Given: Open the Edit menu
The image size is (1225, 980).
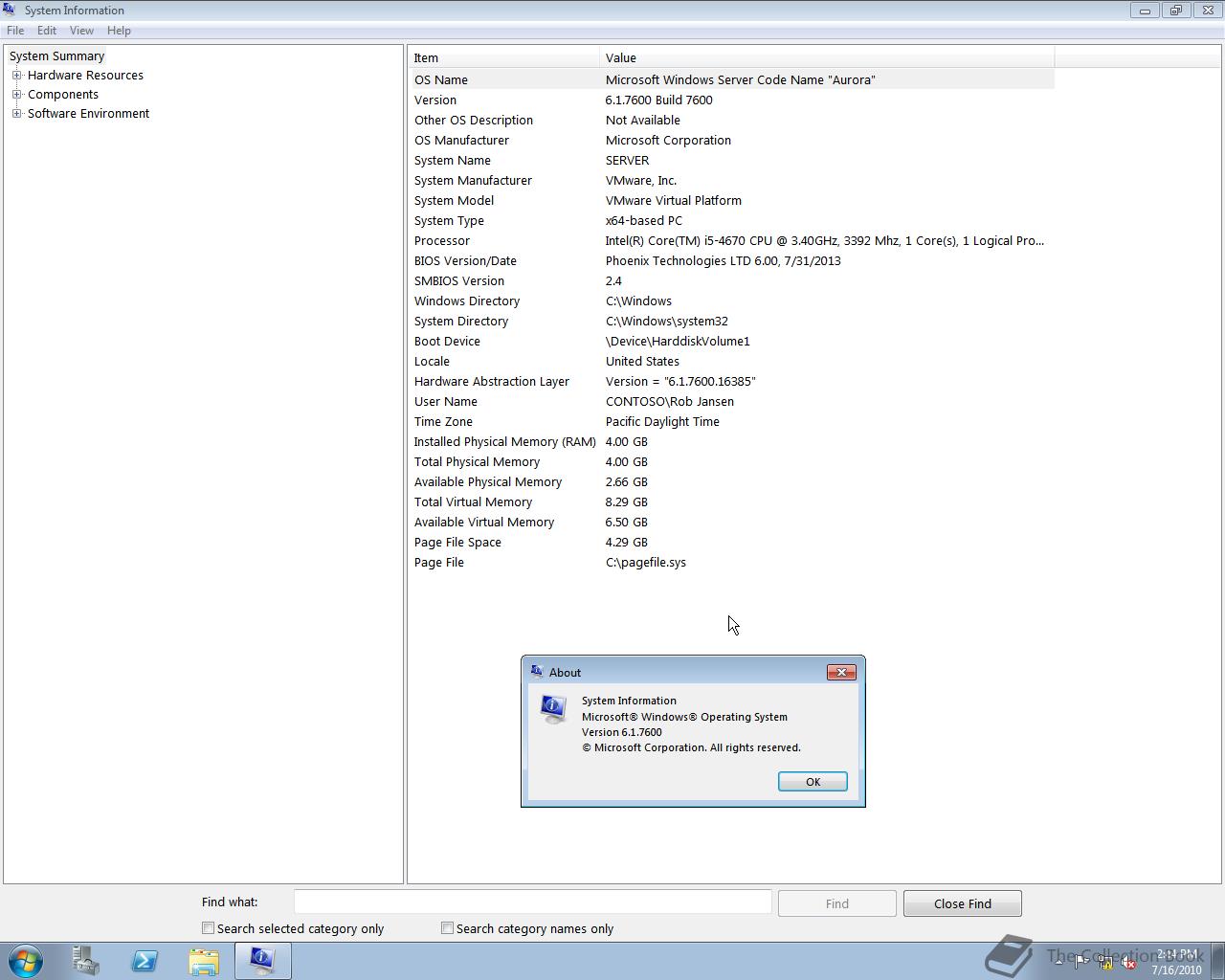Looking at the screenshot, I should 47,31.
